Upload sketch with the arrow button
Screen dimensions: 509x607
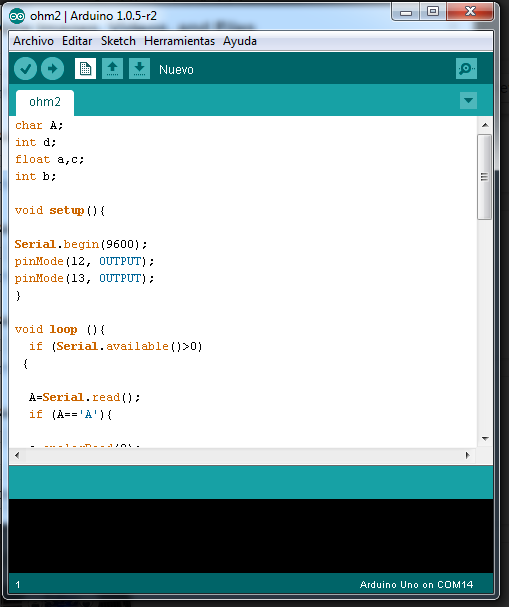[53, 69]
